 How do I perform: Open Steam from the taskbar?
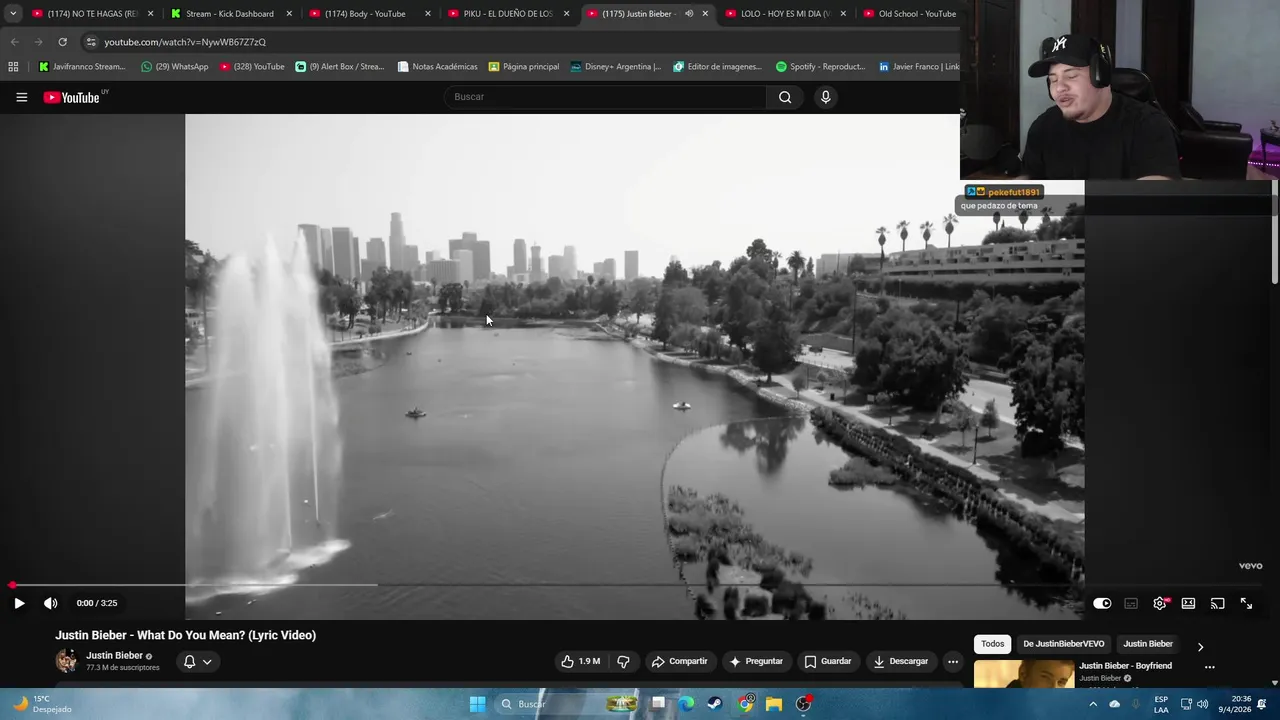[x=715, y=704]
